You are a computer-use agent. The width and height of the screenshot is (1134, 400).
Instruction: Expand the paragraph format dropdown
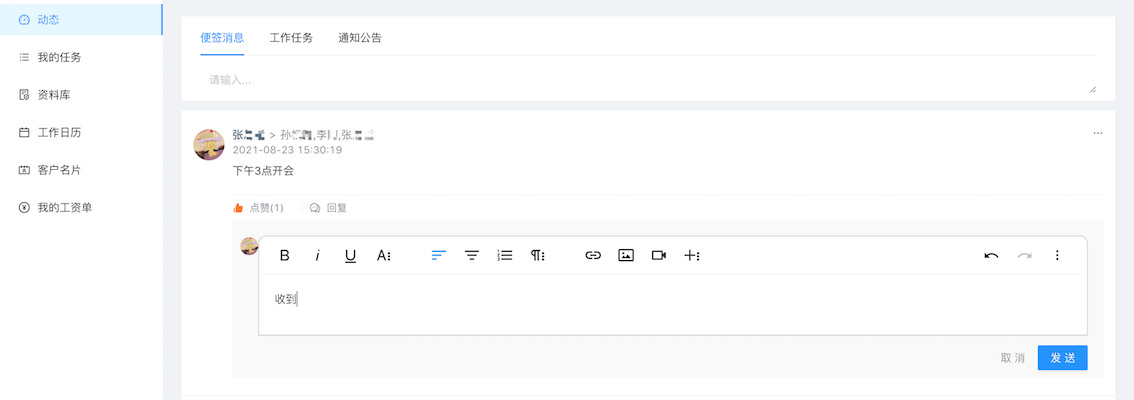click(x=537, y=255)
